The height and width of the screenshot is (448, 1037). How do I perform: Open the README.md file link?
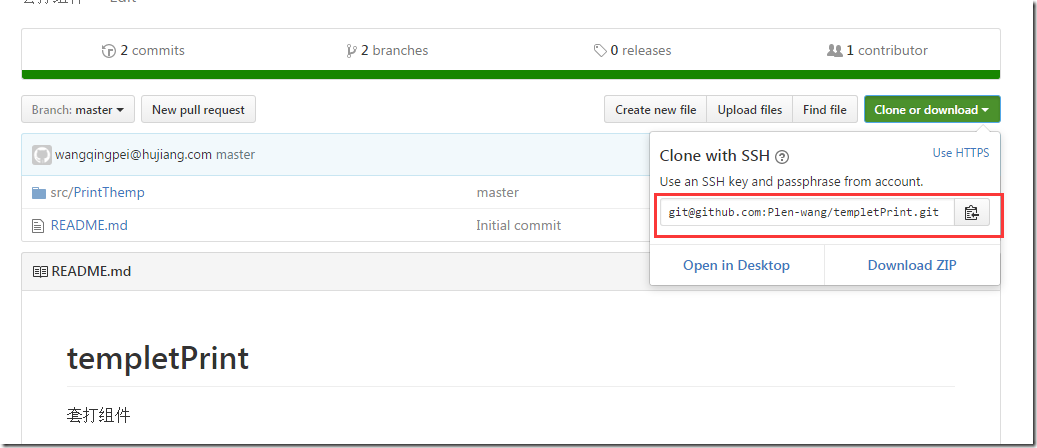[x=89, y=226]
